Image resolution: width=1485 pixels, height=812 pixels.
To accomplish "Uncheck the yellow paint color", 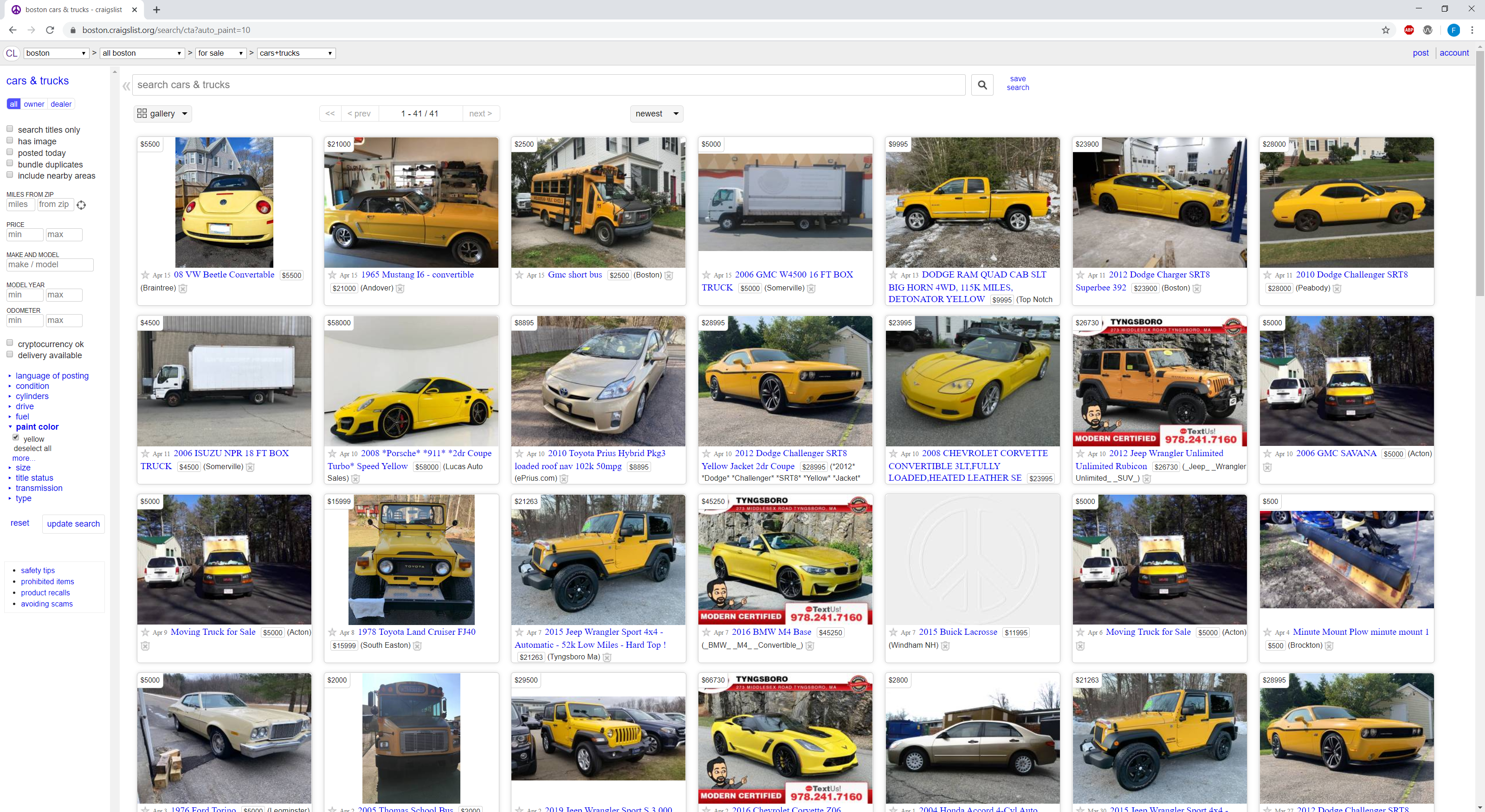I will click(x=16, y=438).
